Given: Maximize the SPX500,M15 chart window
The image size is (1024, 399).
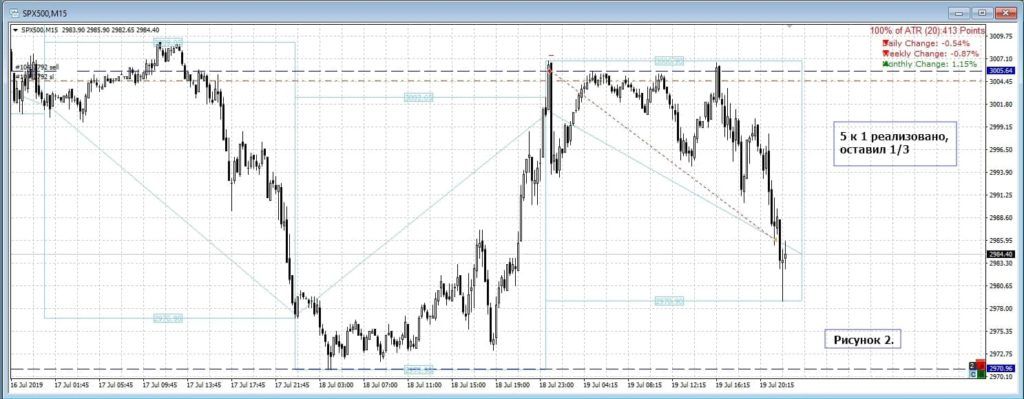Looking at the screenshot, I should 982,12.
